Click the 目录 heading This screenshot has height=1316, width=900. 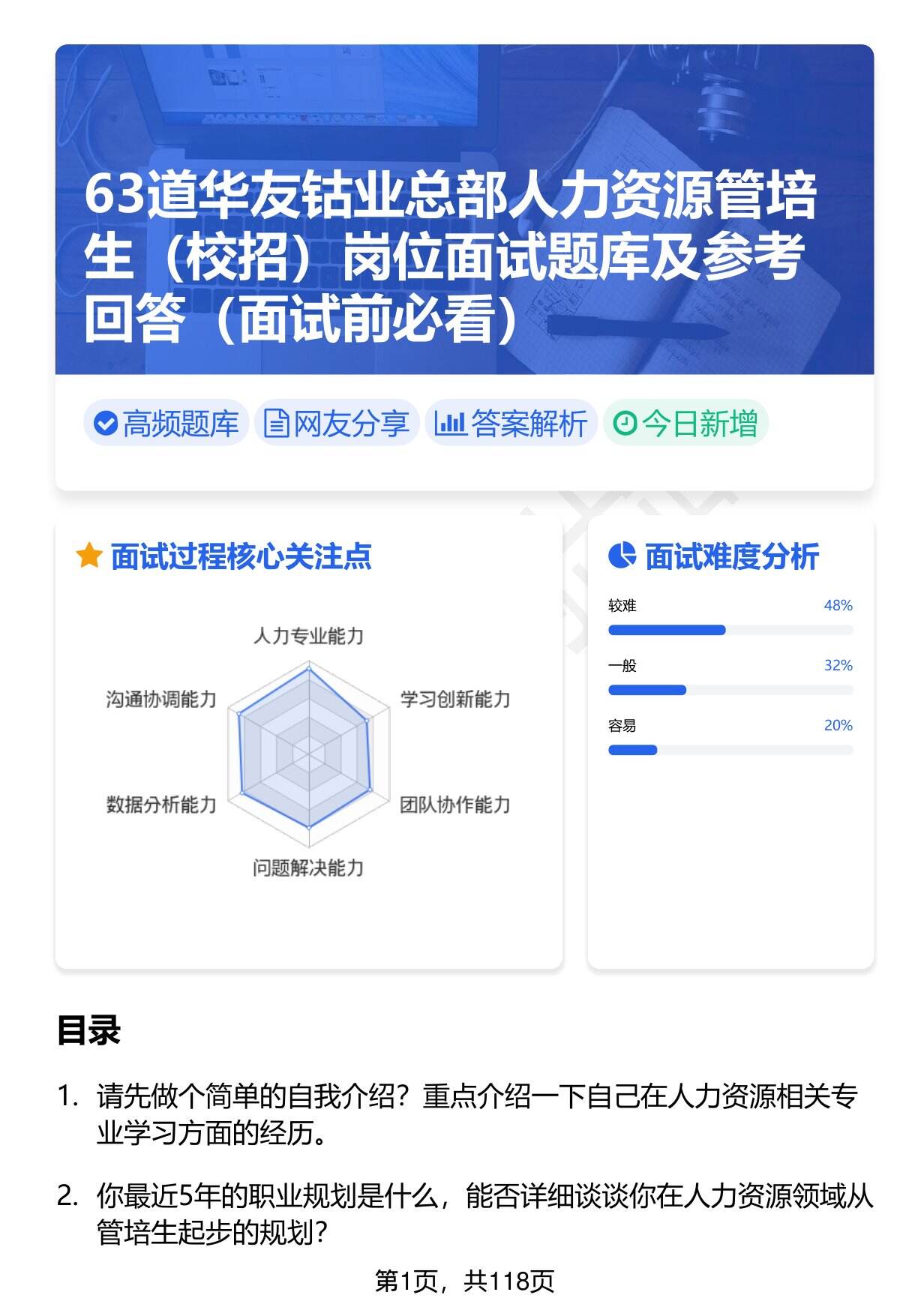88,1031
